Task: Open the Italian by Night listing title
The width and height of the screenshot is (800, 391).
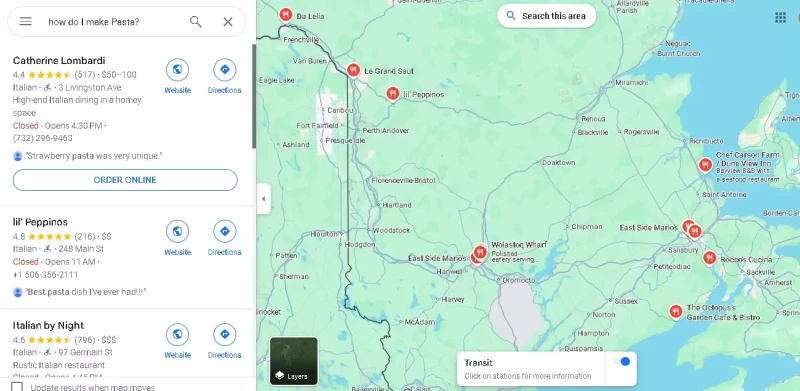Action: (x=48, y=326)
